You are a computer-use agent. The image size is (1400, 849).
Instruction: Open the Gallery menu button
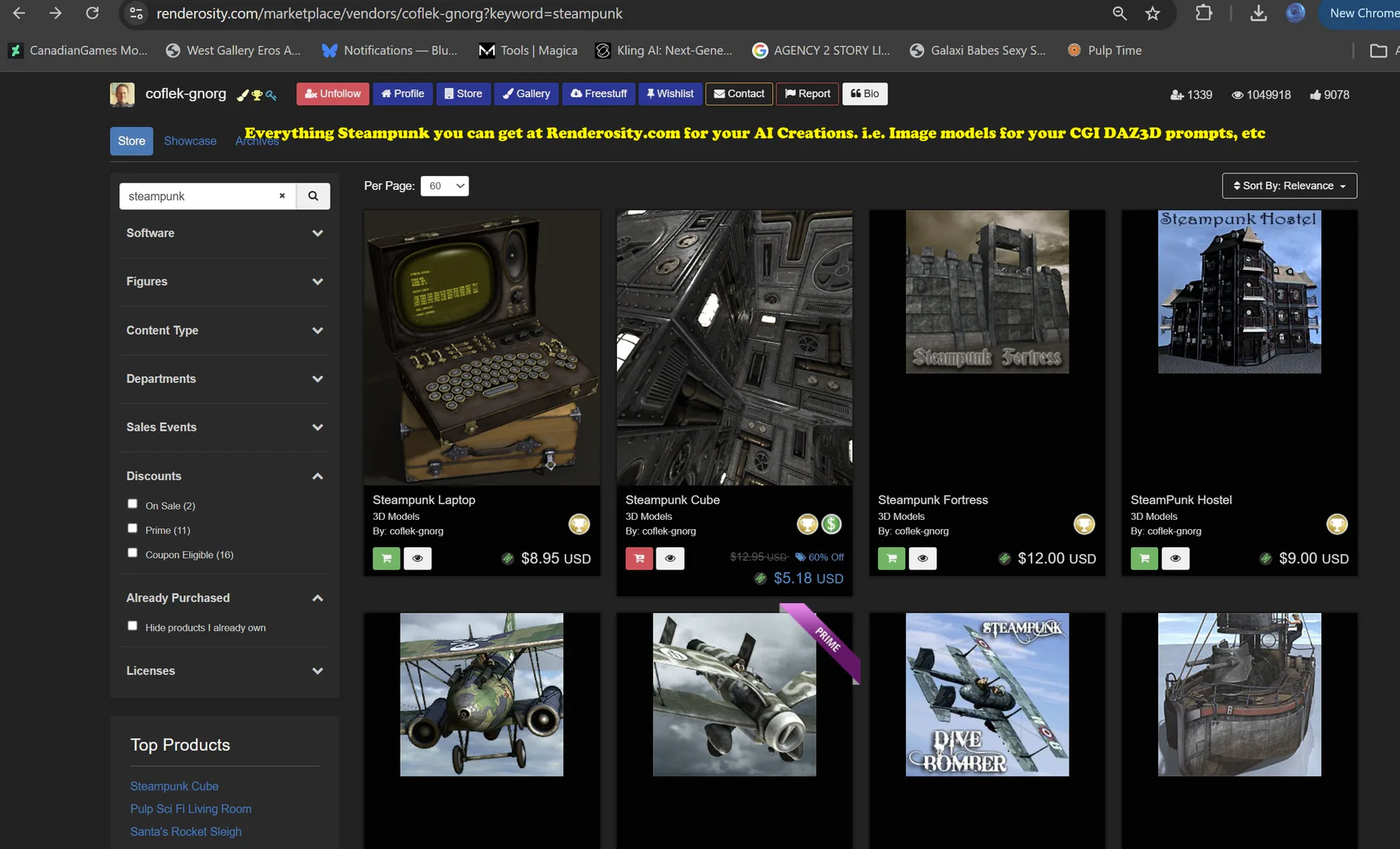tap(527, 94)
